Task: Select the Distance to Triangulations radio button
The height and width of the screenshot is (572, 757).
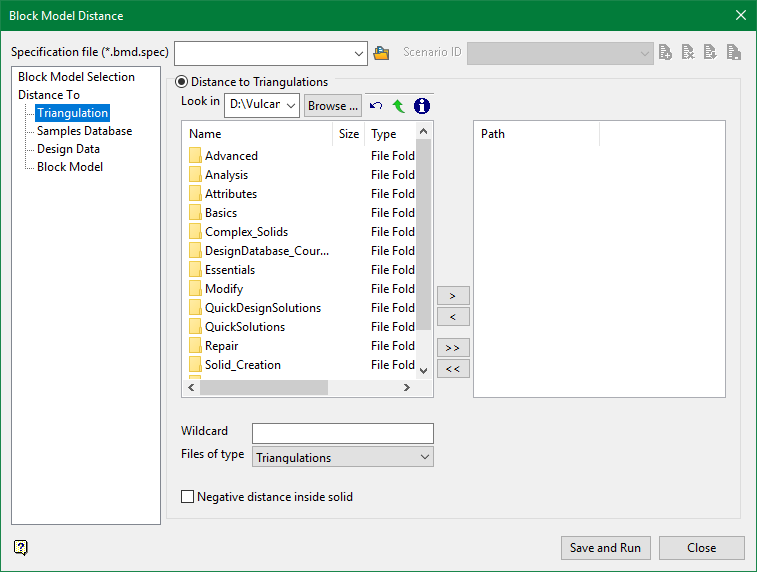Action: (x=182, y=82)
